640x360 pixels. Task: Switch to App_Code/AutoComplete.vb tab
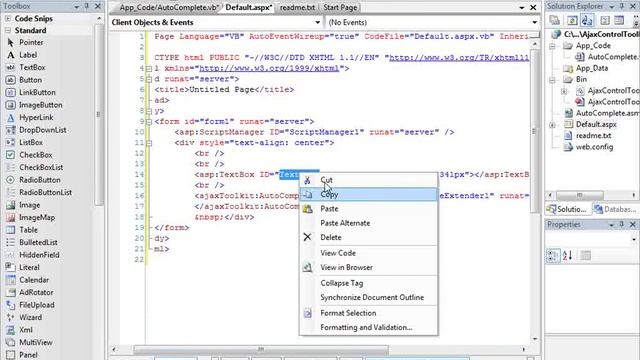coord(169,8)
